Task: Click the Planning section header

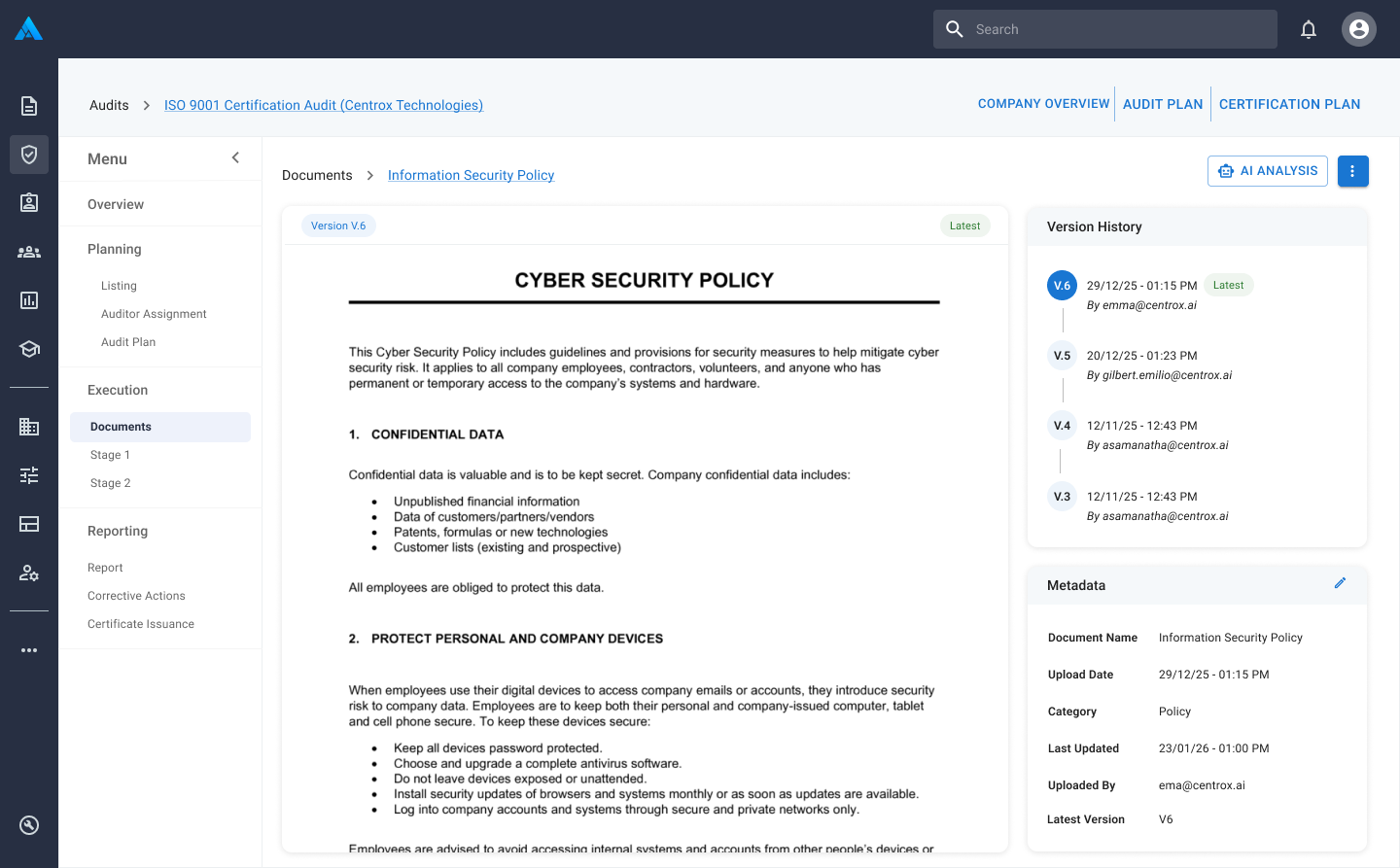Action: 115,249
